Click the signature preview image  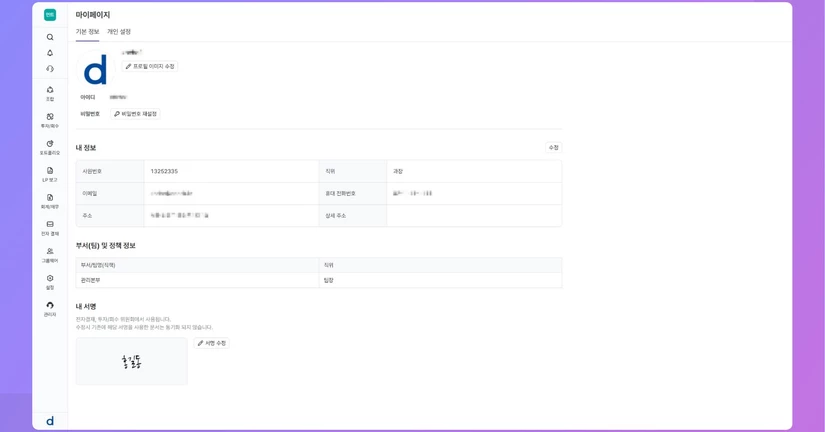coord(131,361)
